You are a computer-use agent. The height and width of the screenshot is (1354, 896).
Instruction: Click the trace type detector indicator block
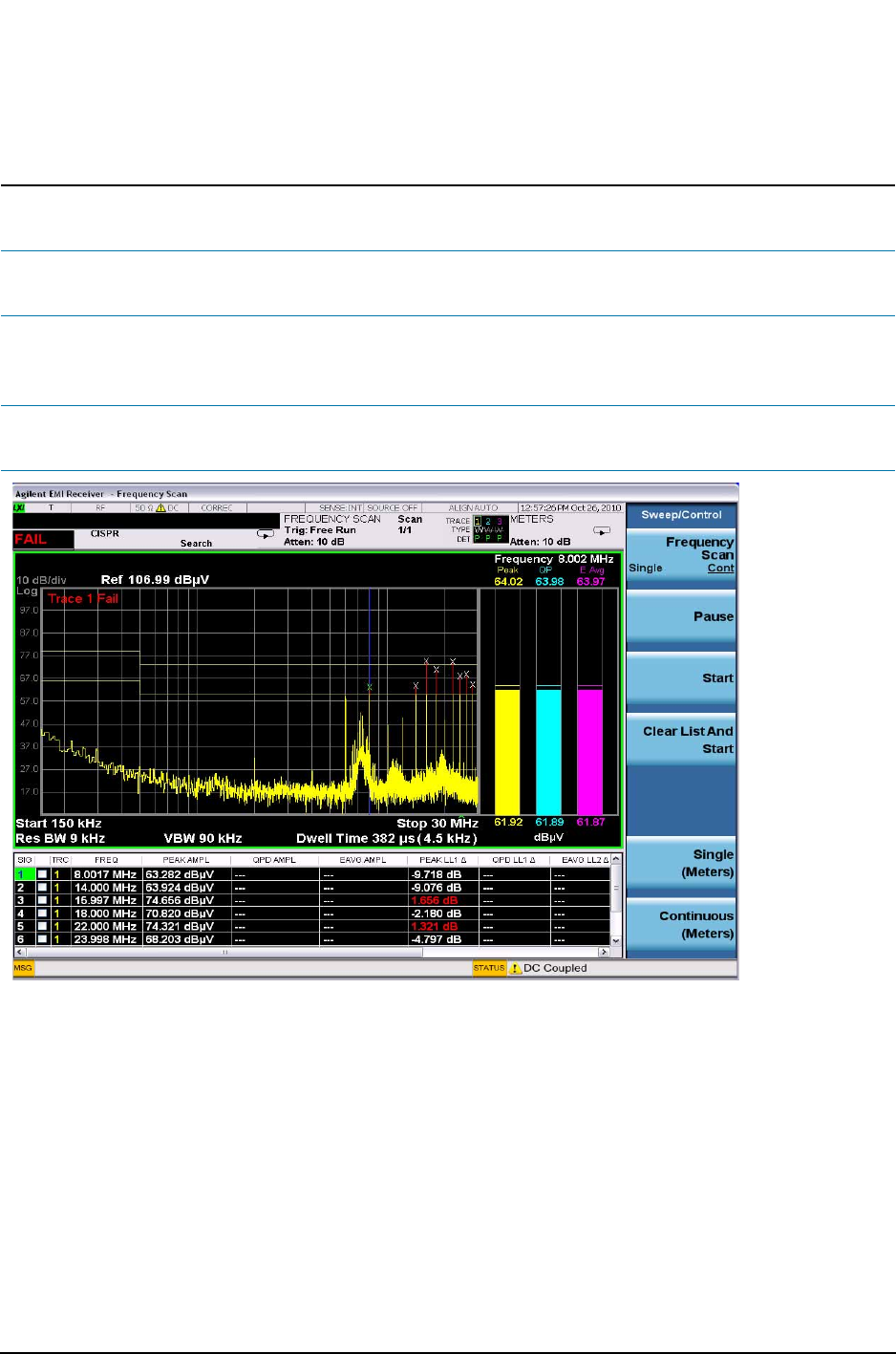click(491, 529)
